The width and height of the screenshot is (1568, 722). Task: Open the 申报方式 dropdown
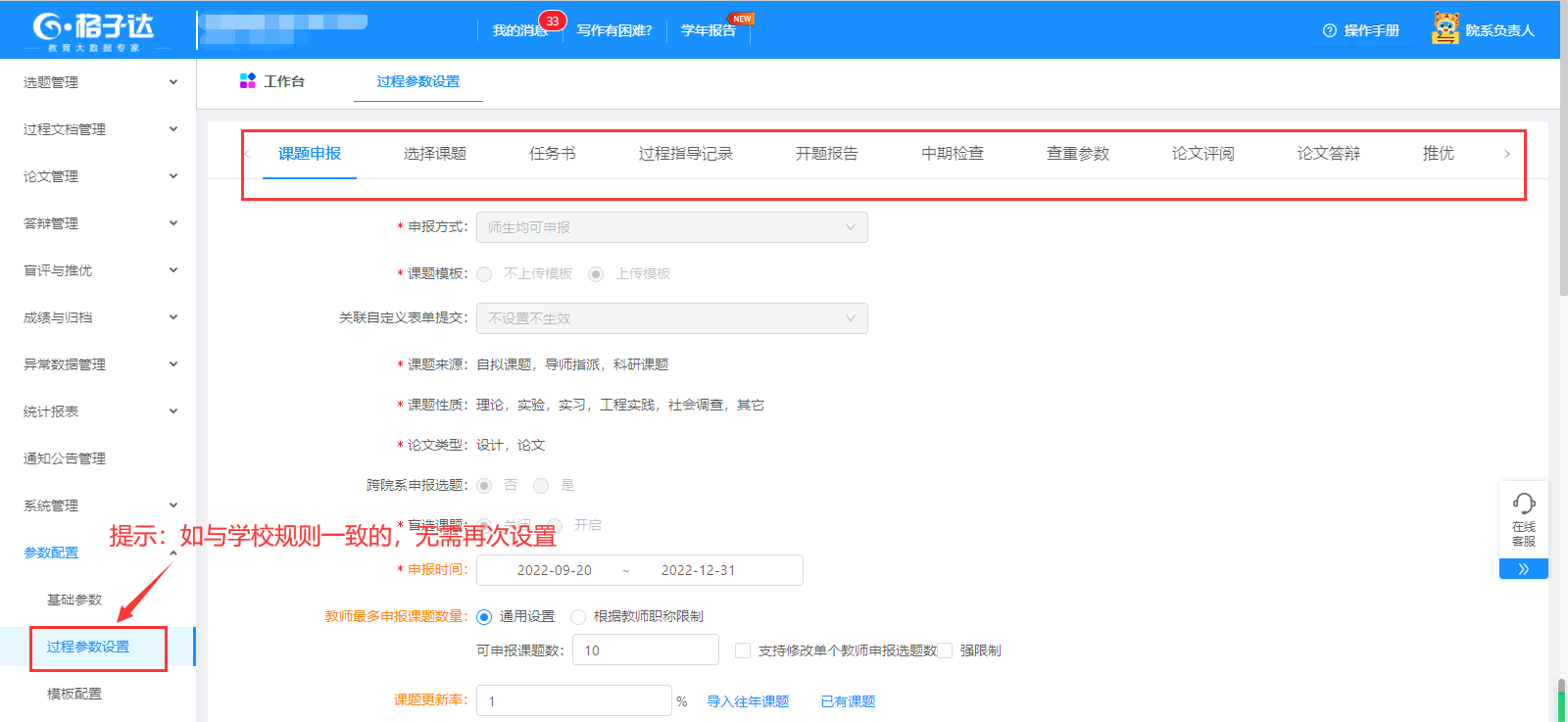click(x=671, y=227)
